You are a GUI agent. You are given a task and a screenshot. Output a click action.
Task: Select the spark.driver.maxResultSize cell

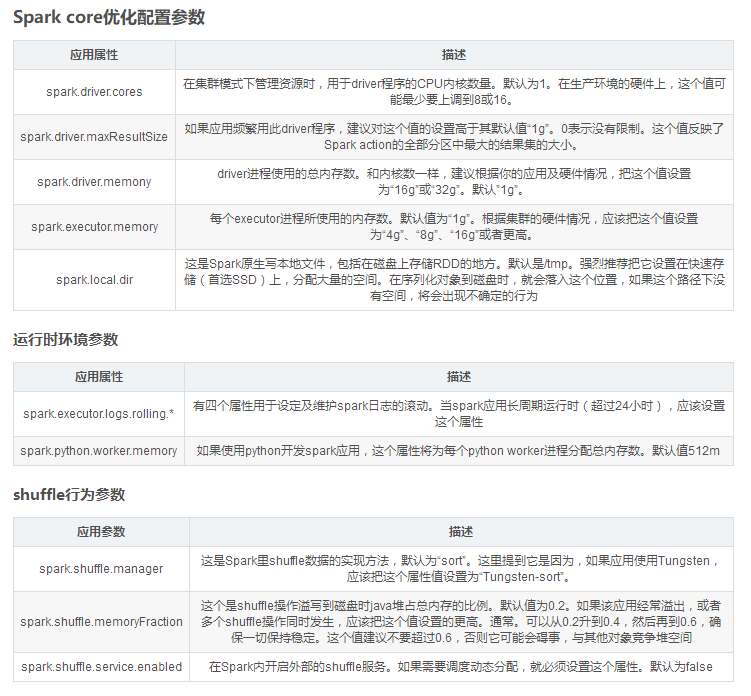94,137
